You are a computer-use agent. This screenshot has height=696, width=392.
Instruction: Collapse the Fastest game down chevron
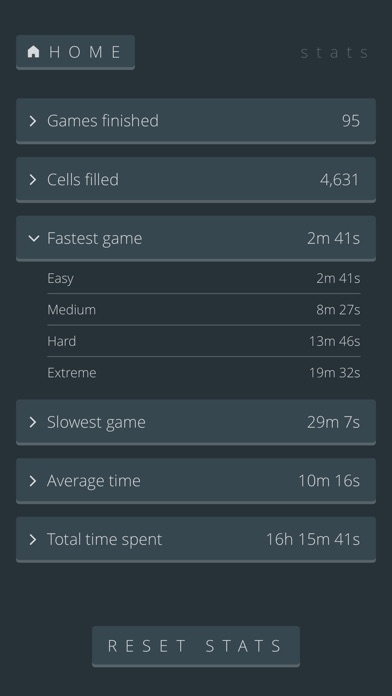(33, 238)
